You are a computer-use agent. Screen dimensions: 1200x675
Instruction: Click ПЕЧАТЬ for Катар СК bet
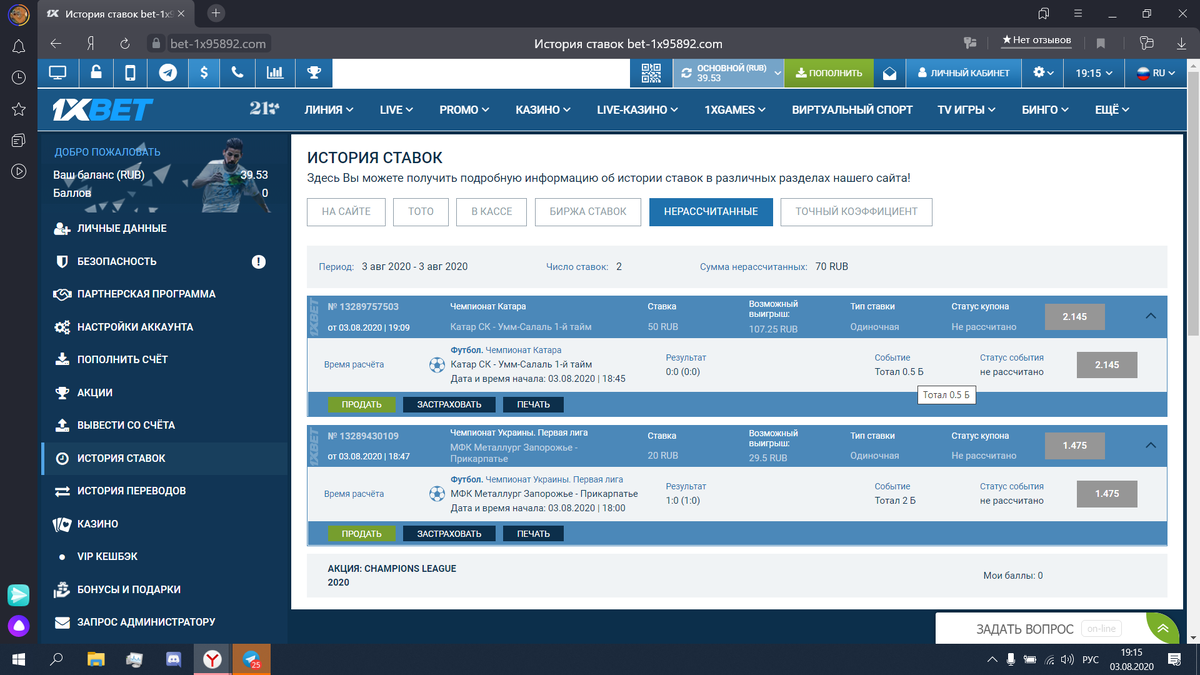coord(533,405)
